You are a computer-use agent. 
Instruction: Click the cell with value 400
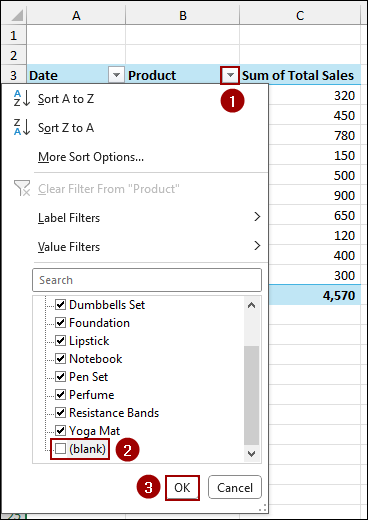click(314, 255)
